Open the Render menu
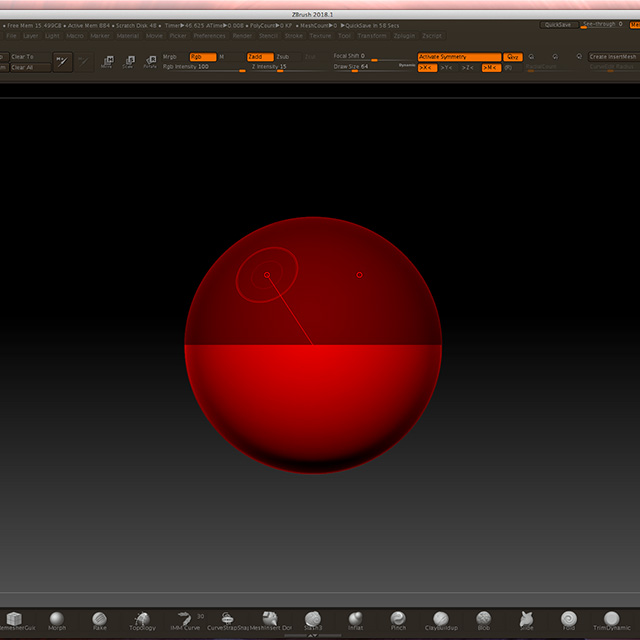Viewport: 640px width, 640px height. (242, 36)
